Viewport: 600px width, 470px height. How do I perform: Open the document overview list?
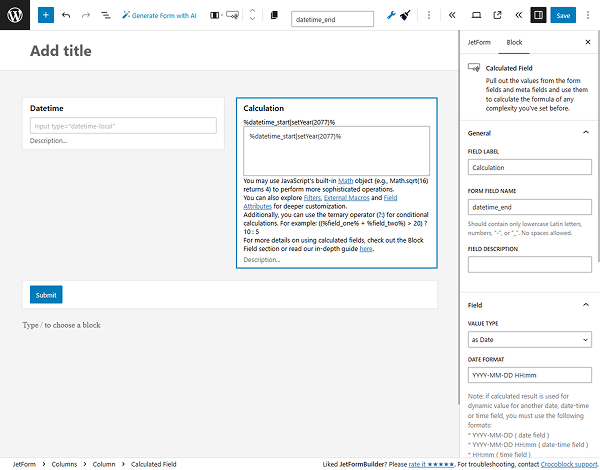tap(106, 16)
